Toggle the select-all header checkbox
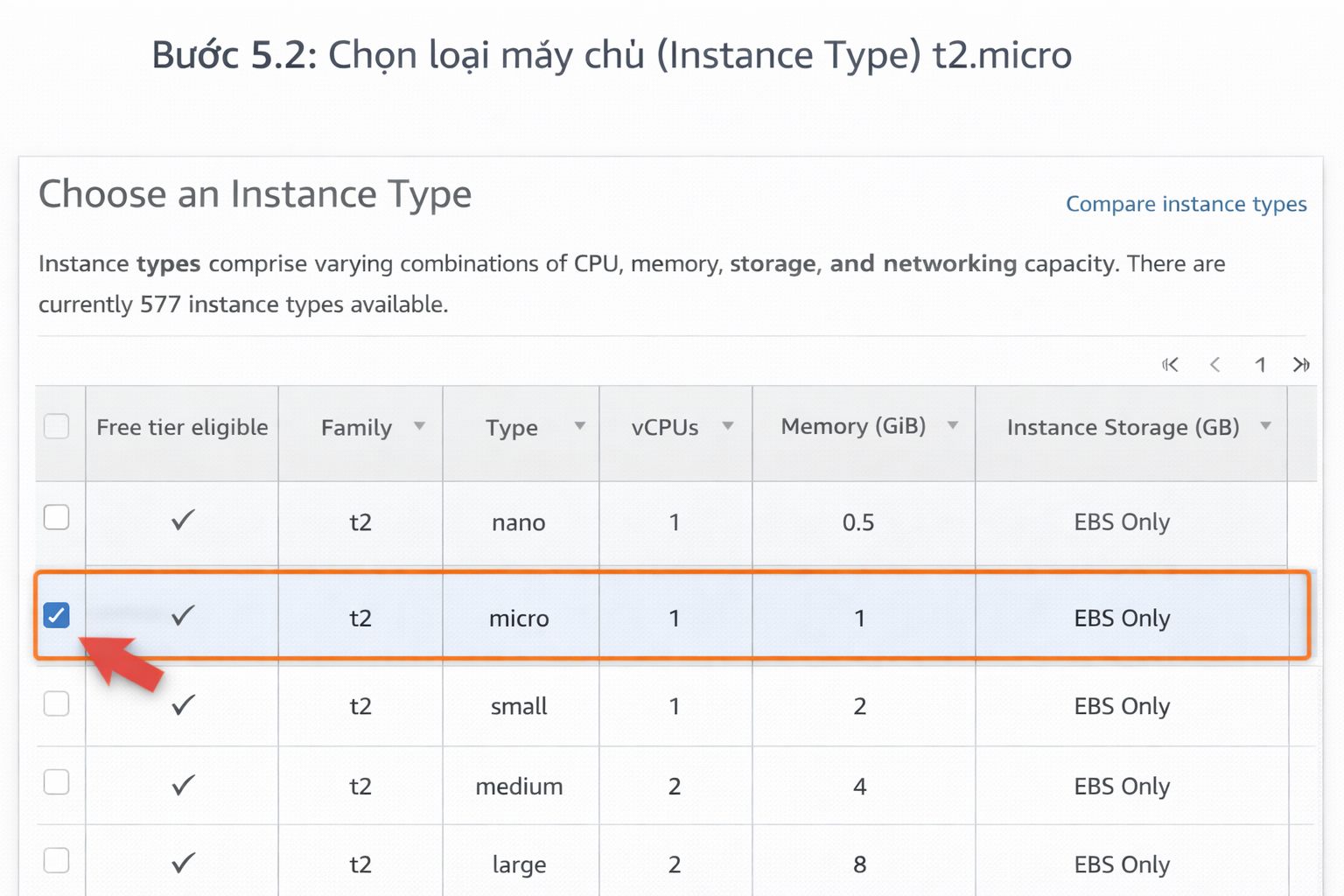Viewport: 1344px width, 896px height. point(57,426)
